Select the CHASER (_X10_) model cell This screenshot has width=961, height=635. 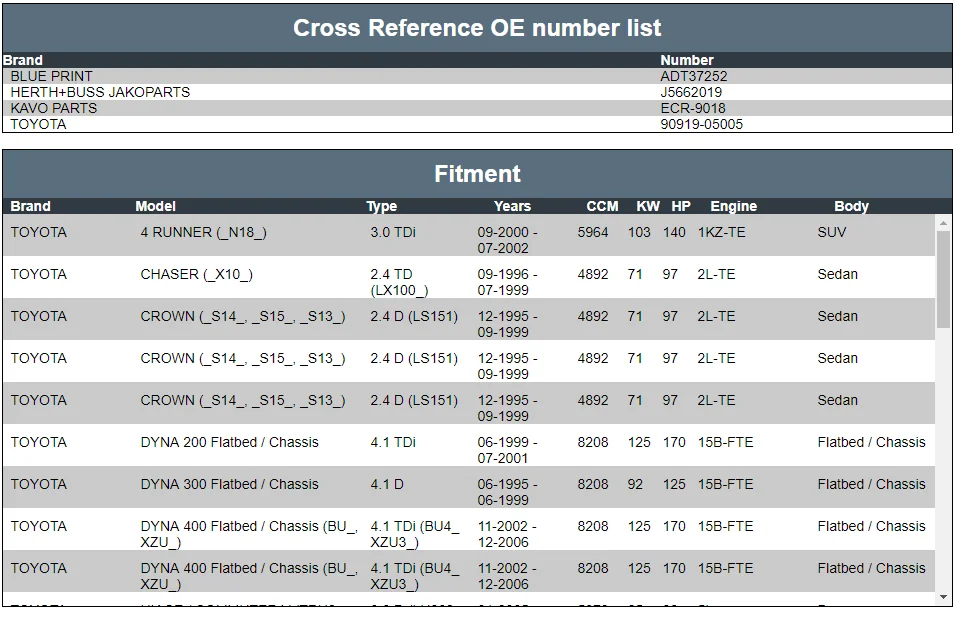[x=197, y=274]
